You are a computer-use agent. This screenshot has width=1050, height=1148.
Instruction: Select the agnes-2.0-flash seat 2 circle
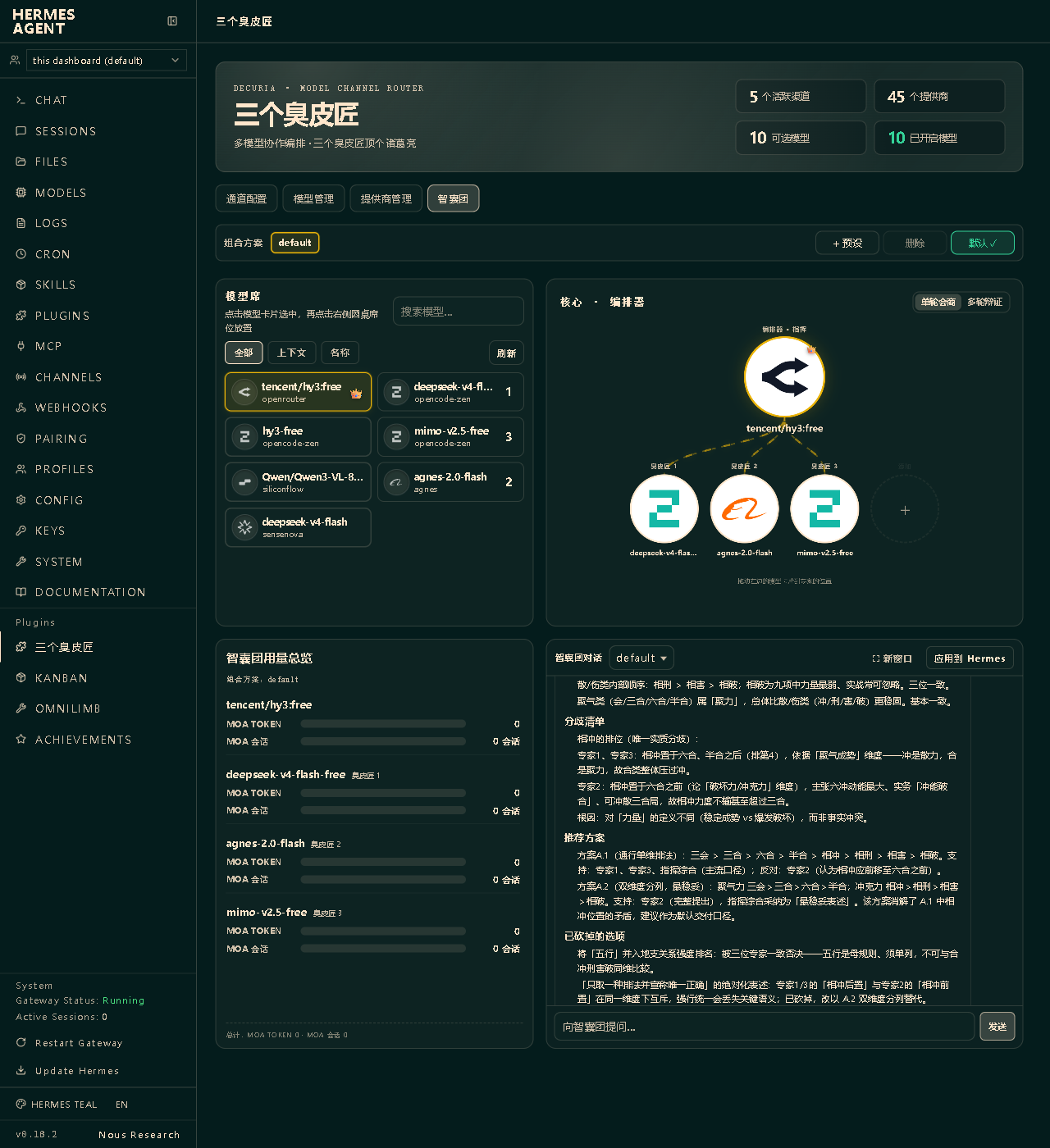pyautogui.click(x=744, y=509)
